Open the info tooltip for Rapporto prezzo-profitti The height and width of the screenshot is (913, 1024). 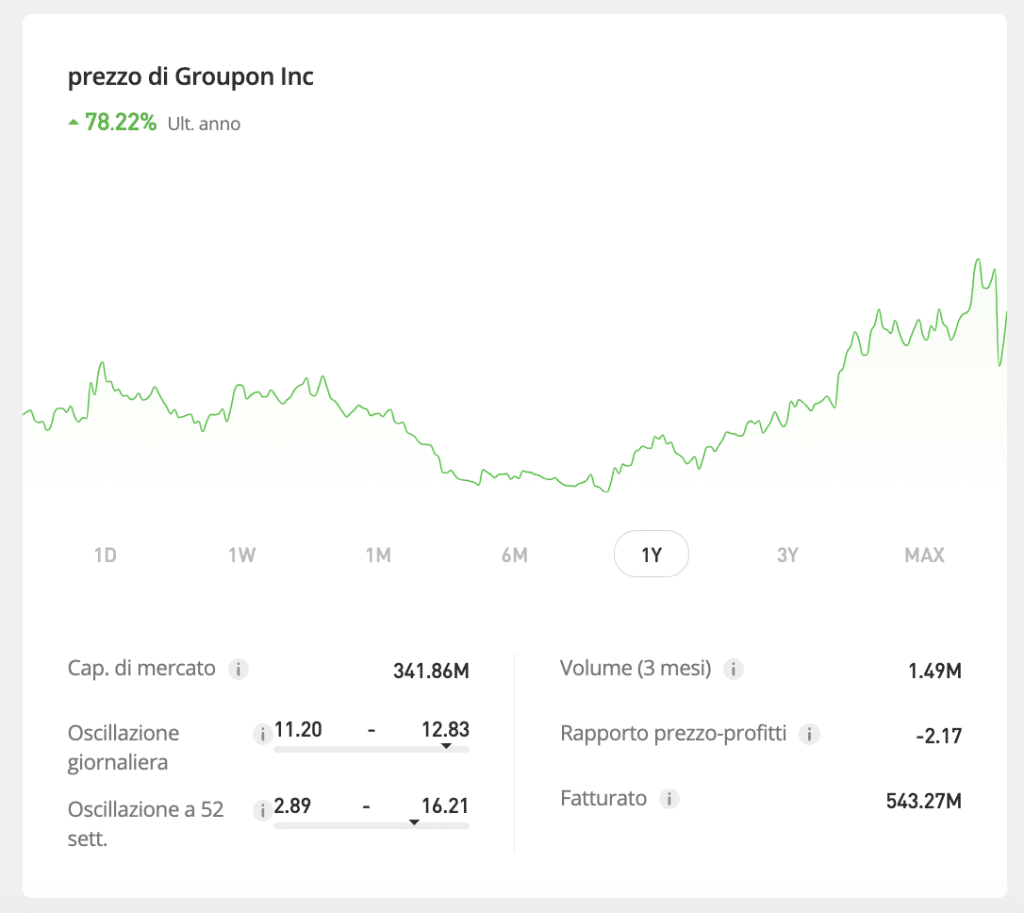point(810,733)
